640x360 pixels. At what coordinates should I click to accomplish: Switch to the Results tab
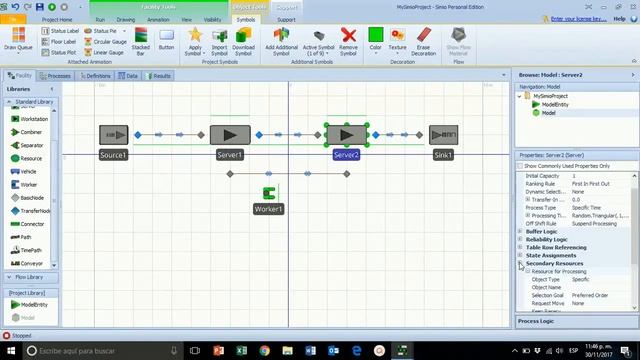(158, 76)
